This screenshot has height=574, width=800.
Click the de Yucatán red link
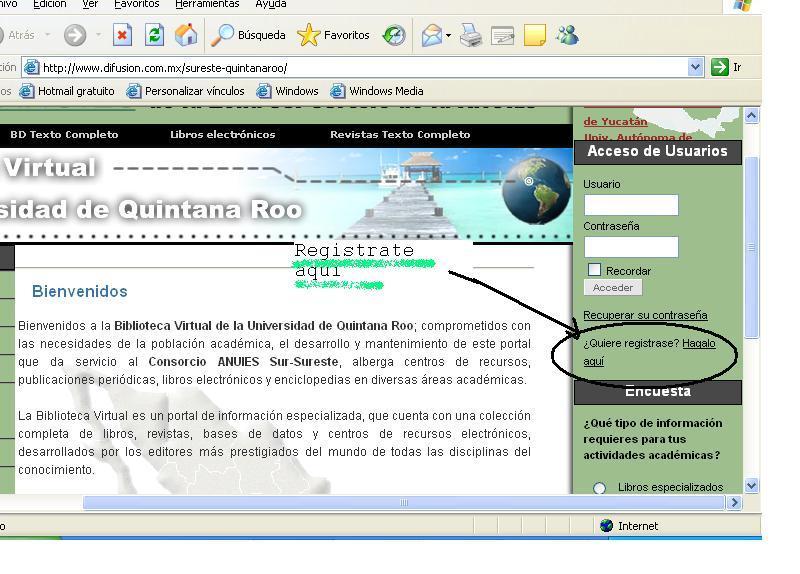(x=615, y=121)
